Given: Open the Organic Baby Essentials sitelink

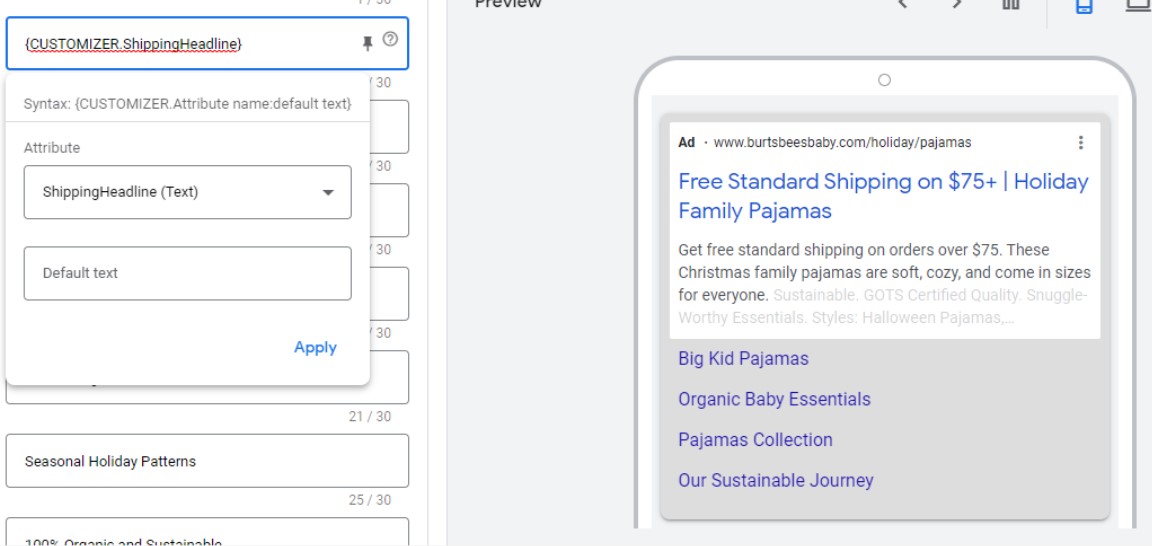Looking at the screenshot, I should 774,399.
